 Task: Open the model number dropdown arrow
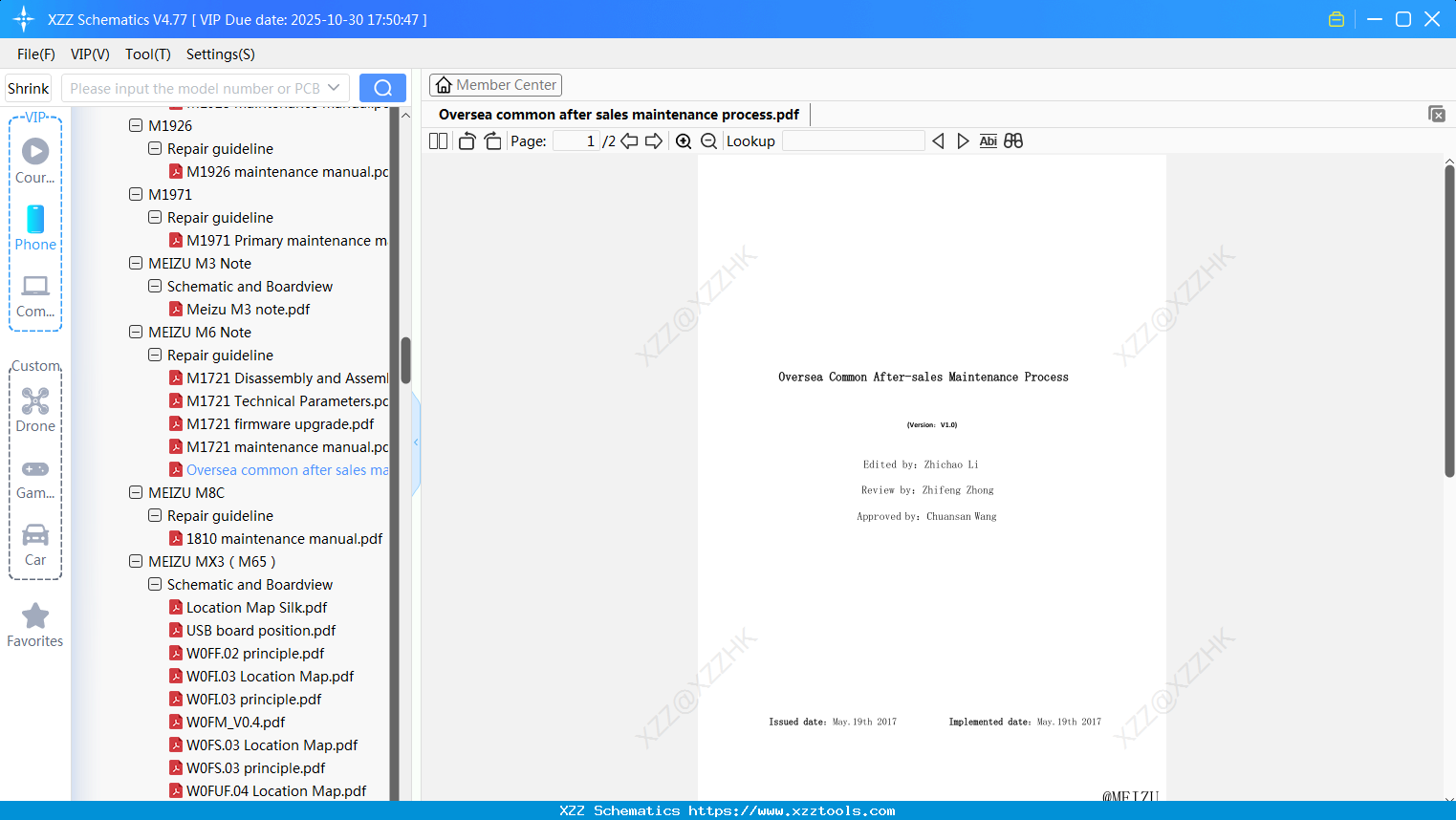tap(334, 88)
